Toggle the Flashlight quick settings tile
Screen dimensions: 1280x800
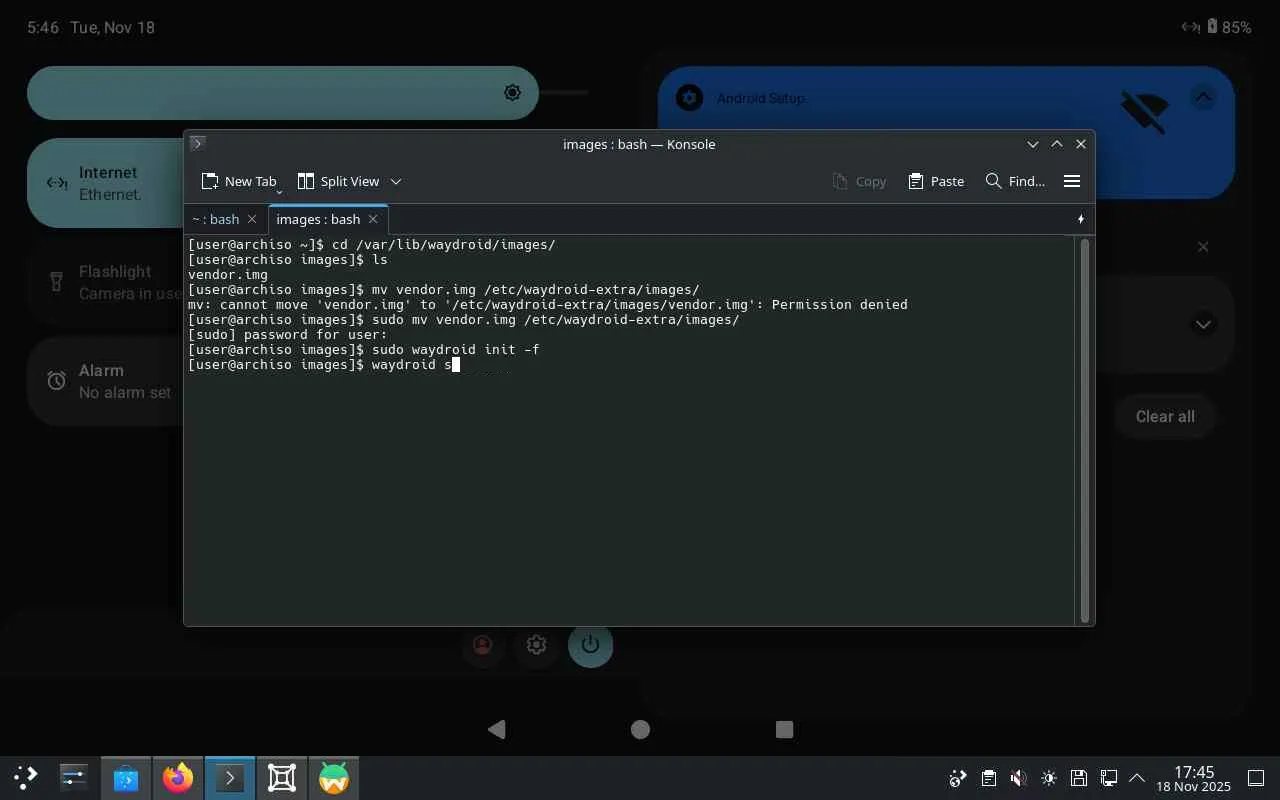click(x=105, y=282)
